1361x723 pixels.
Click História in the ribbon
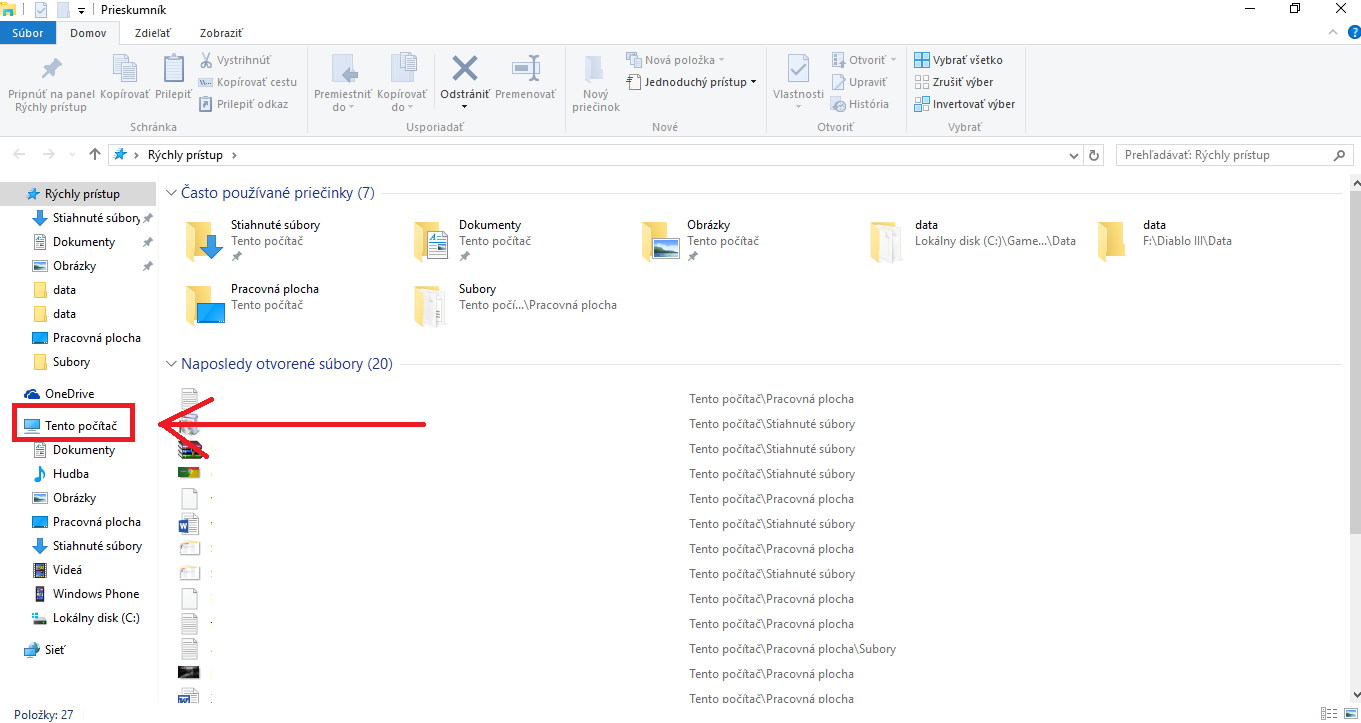859,104
